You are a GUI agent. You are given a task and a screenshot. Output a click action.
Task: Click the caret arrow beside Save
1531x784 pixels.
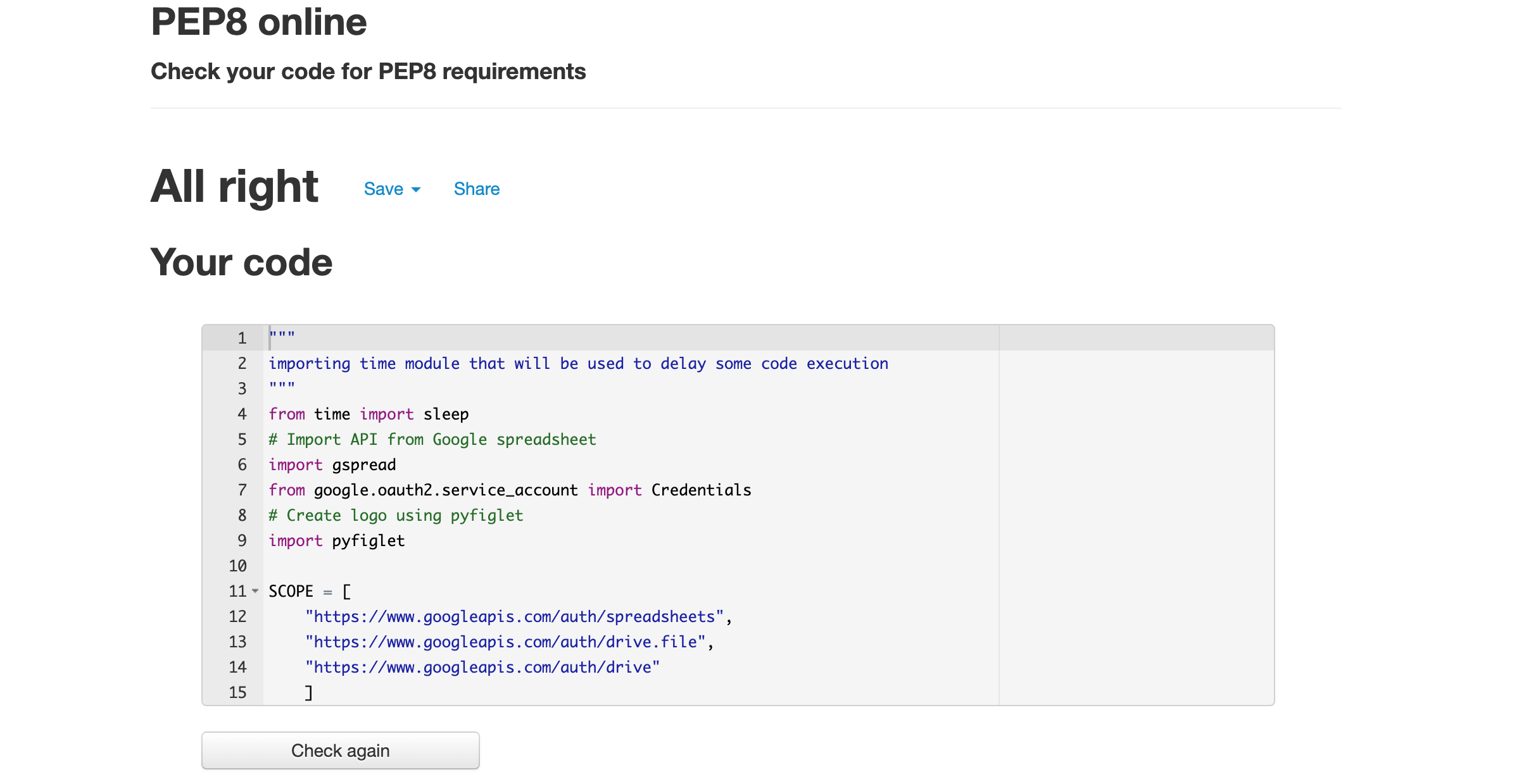[416, 190]
